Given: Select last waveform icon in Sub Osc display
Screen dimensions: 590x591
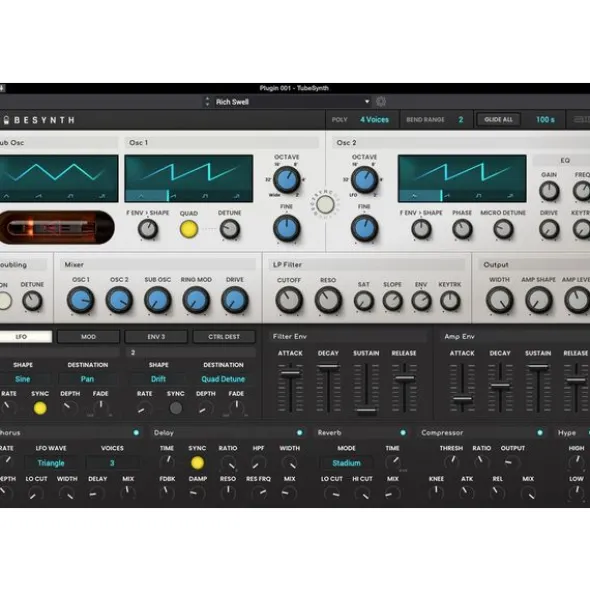Looking at the screenshot, I should pos(102,196).
